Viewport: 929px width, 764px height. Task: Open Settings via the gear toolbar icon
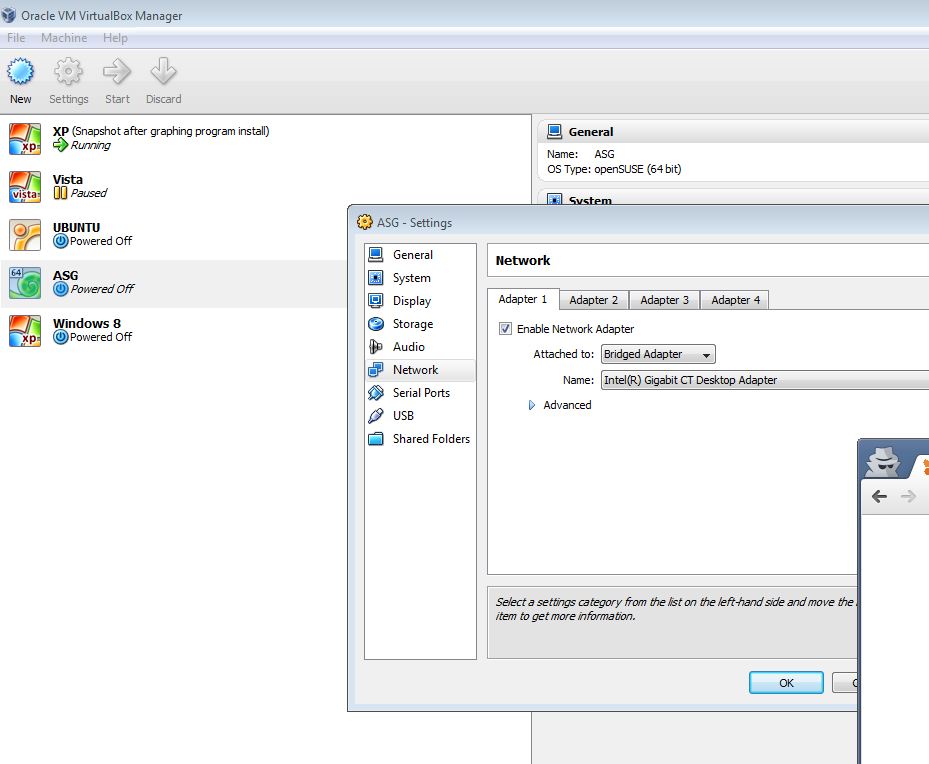click(68, 73)
